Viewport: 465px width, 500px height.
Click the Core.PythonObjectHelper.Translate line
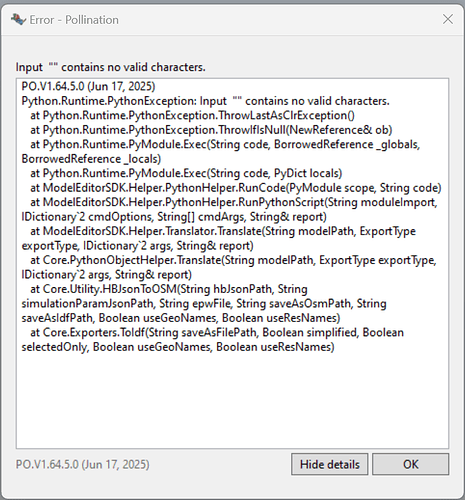[x=229, y=267]
